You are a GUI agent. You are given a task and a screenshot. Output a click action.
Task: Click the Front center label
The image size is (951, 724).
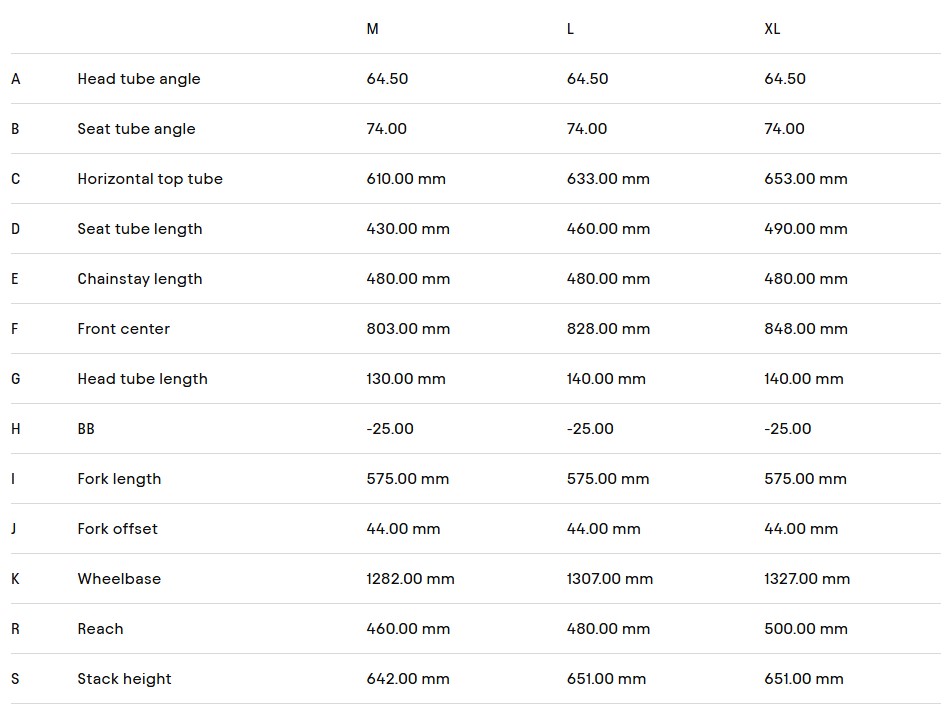124,329
